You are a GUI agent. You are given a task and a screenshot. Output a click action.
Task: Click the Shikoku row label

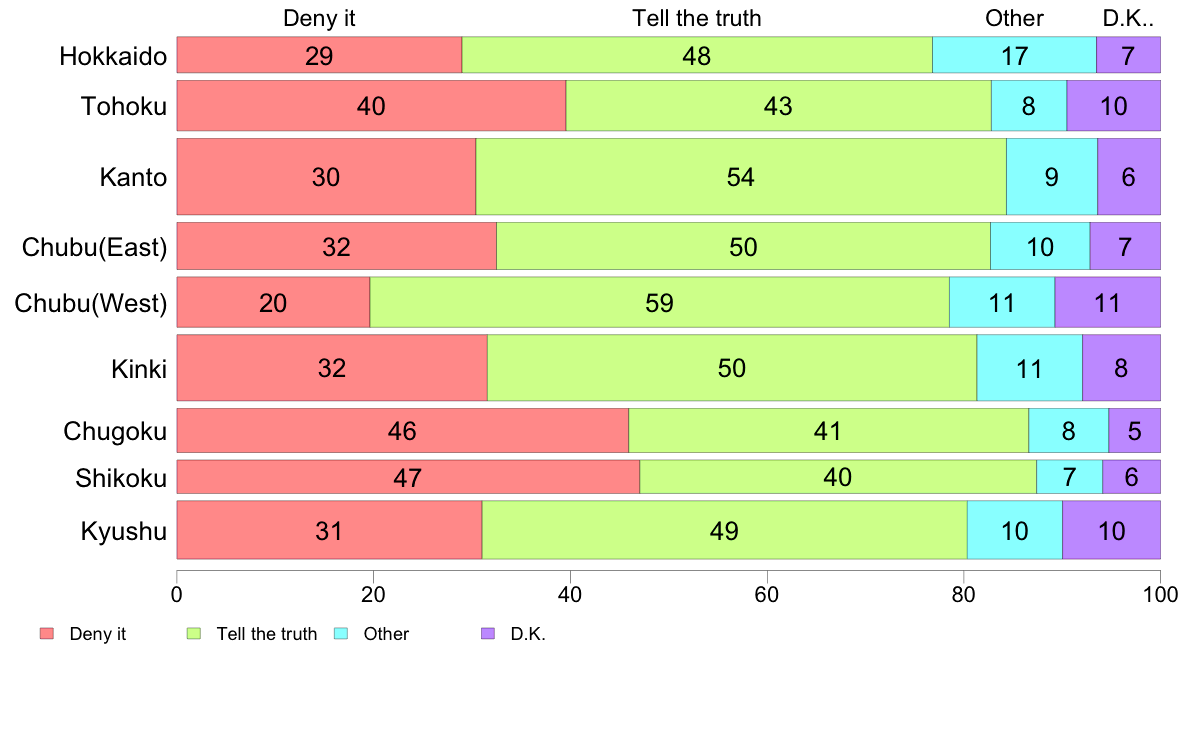coord(120,478)
